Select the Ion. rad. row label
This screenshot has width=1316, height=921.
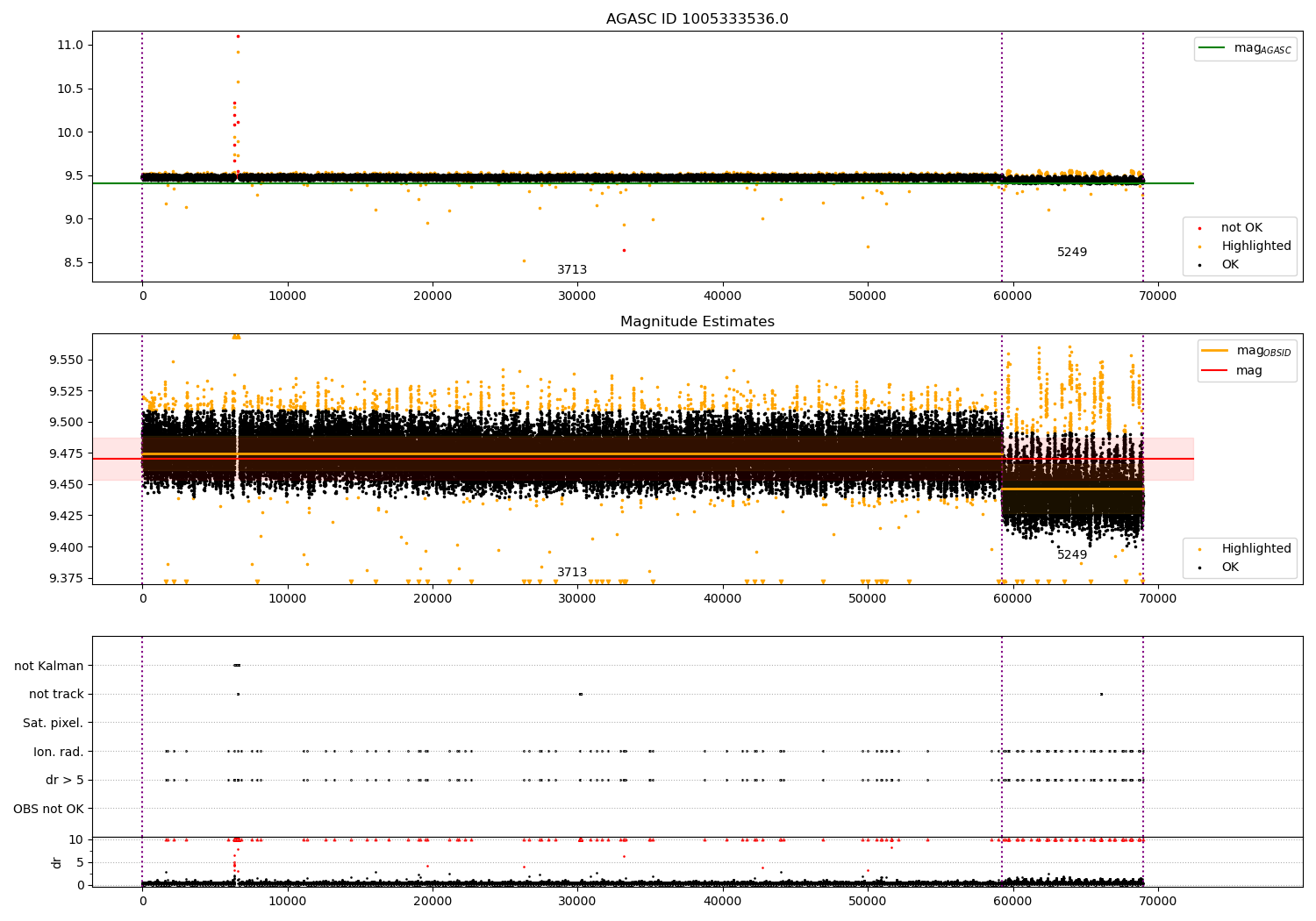point(59,752)
